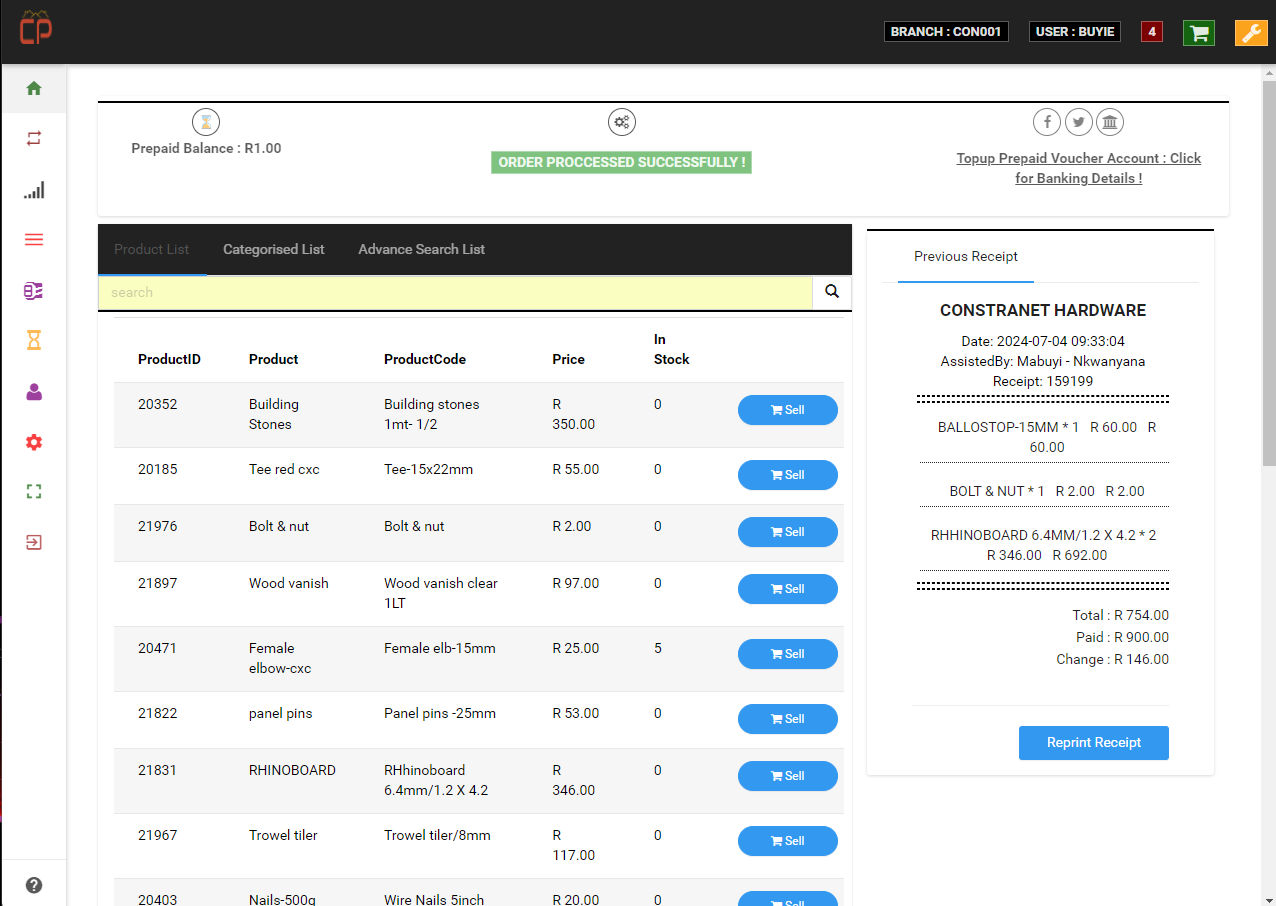Select the Previous Receipt tab
This screenshot has width=1276, height=906.
click(965, 256)
